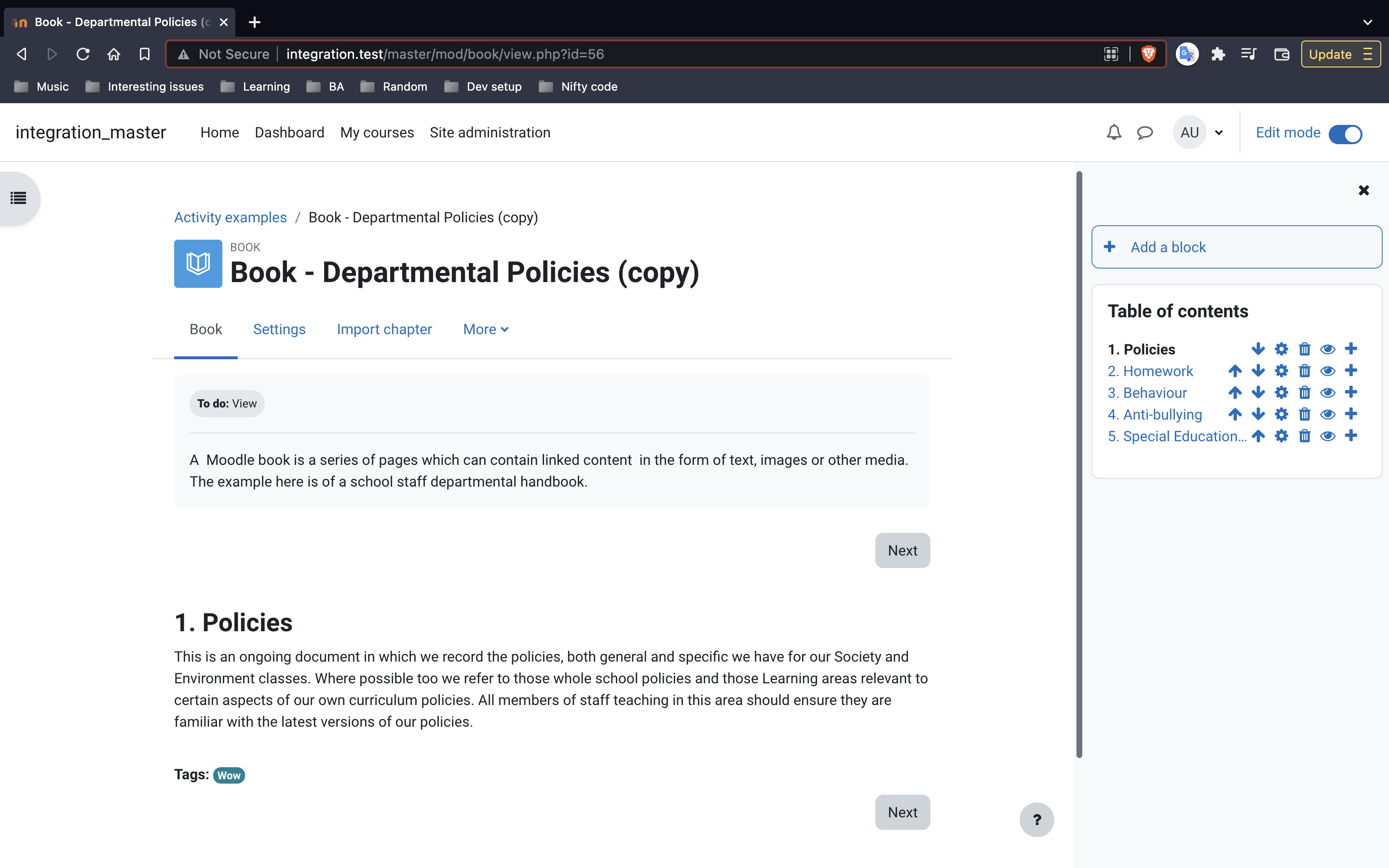Hide the Policies chapter using eye icon
The image size is (1389, 868).
click(1328, 349)
